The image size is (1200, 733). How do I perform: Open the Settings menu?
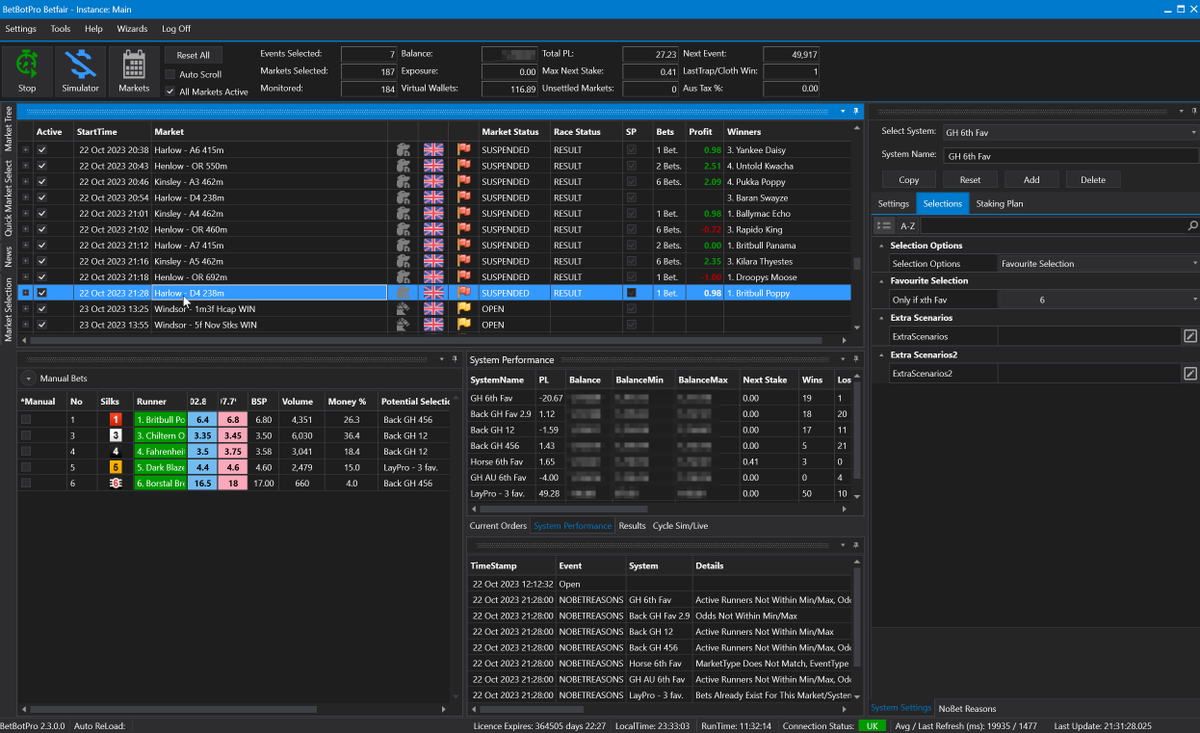(x=21, y=29)
